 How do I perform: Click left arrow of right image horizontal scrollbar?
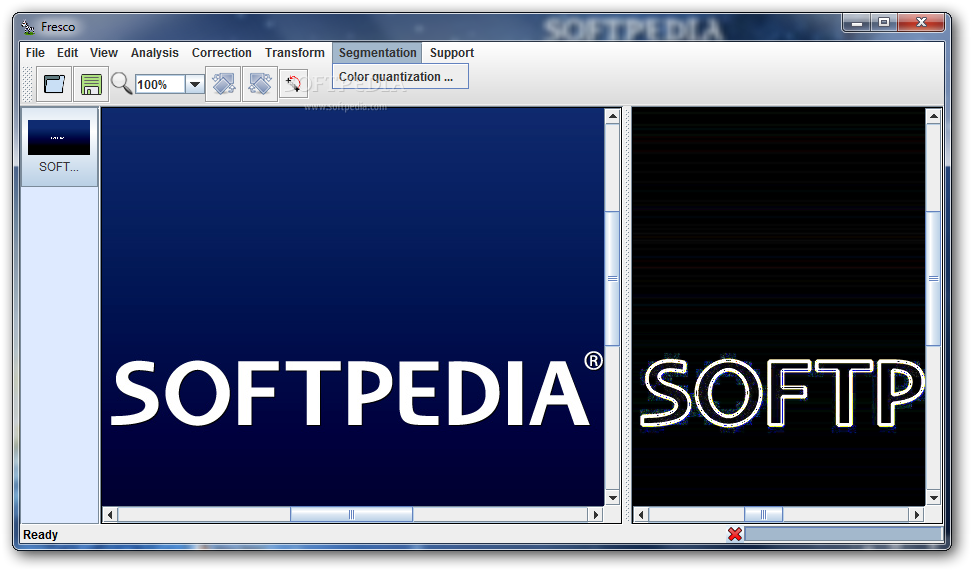coord(641,515)
